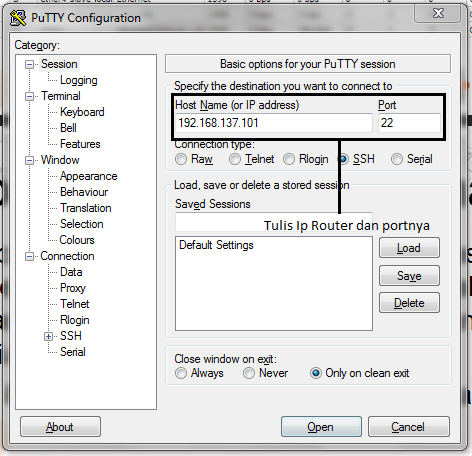Click the Saved Sessions name field
Image resolution: width=472 pixels, height=456 pixels.
tap(274, 222)
